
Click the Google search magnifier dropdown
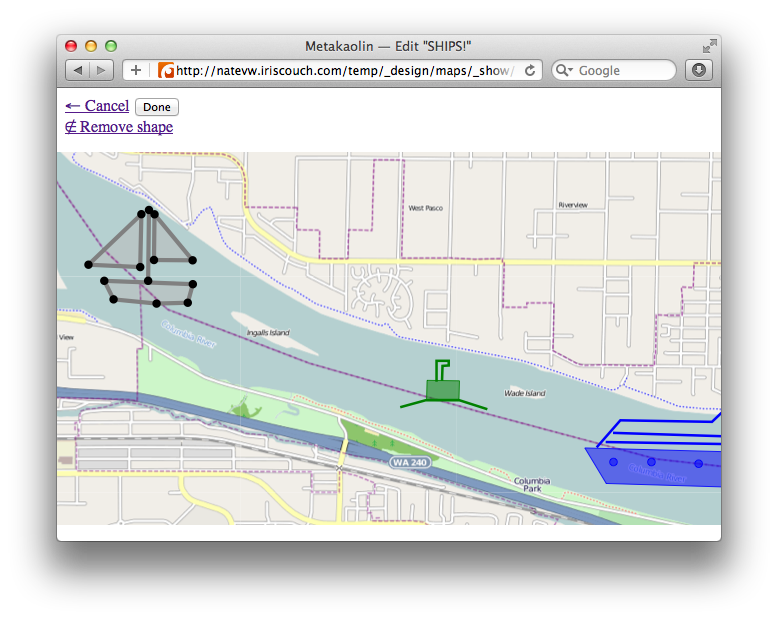click(x=564, y=70)
